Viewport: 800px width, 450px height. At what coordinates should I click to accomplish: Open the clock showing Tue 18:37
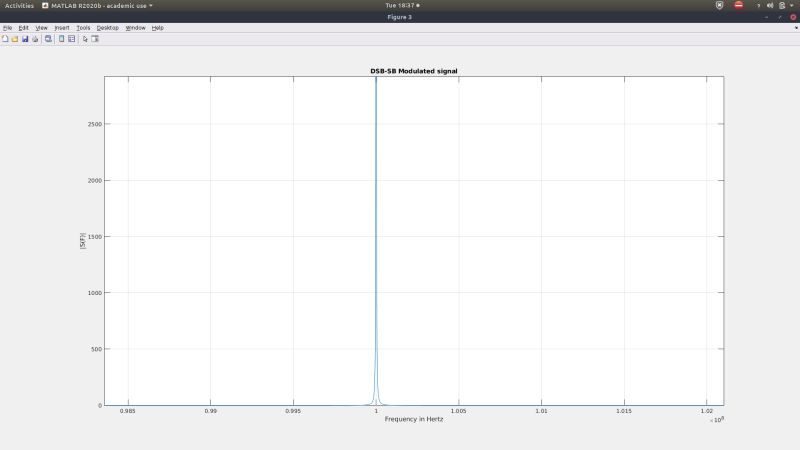402,6
